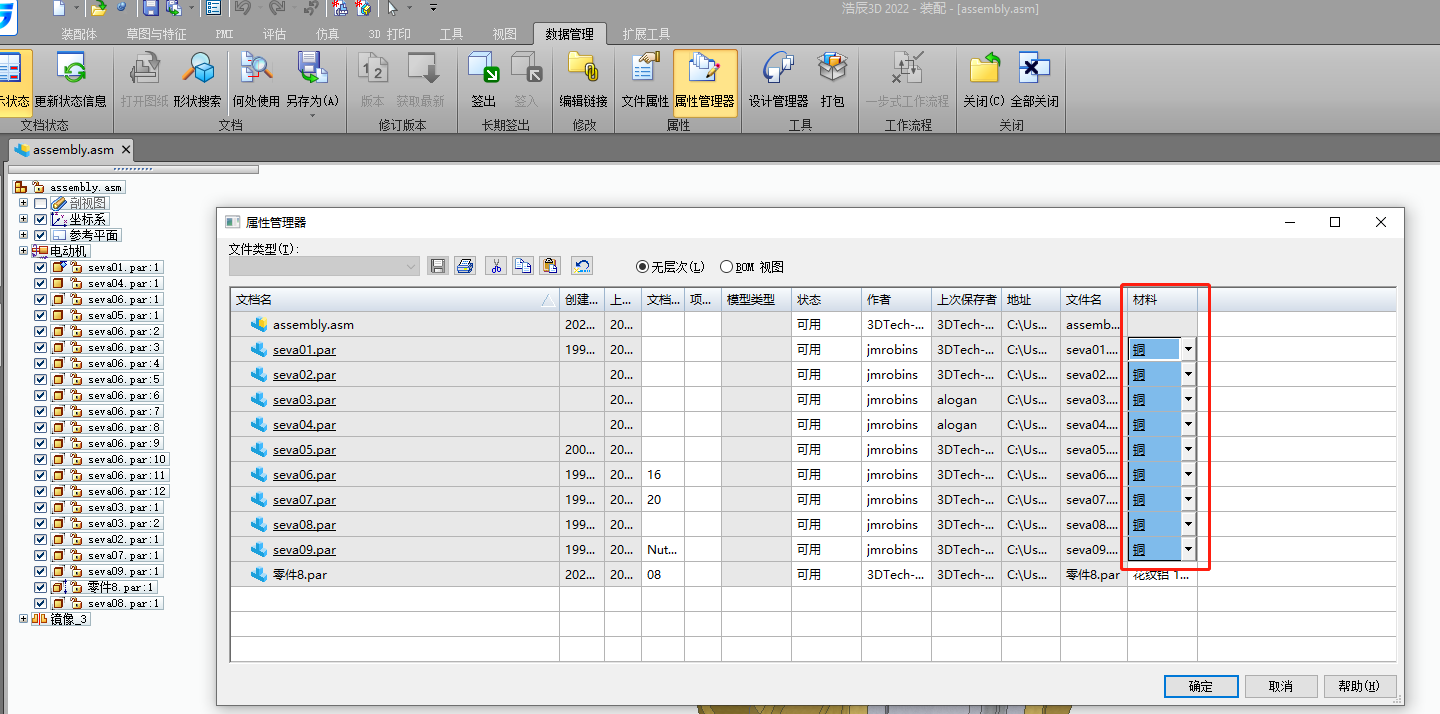Viewport: 1440px width, 714px height.
Task: Click the 取消 button
Action: pos(1280,686)
